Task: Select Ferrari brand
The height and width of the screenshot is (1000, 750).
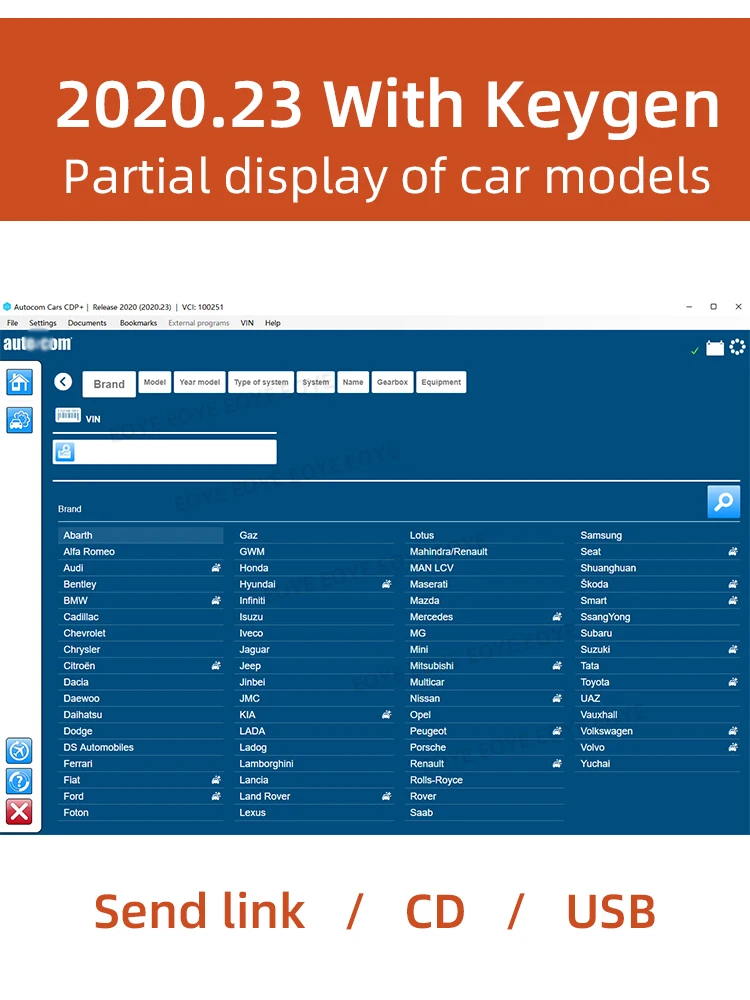Action: [141, 763]
